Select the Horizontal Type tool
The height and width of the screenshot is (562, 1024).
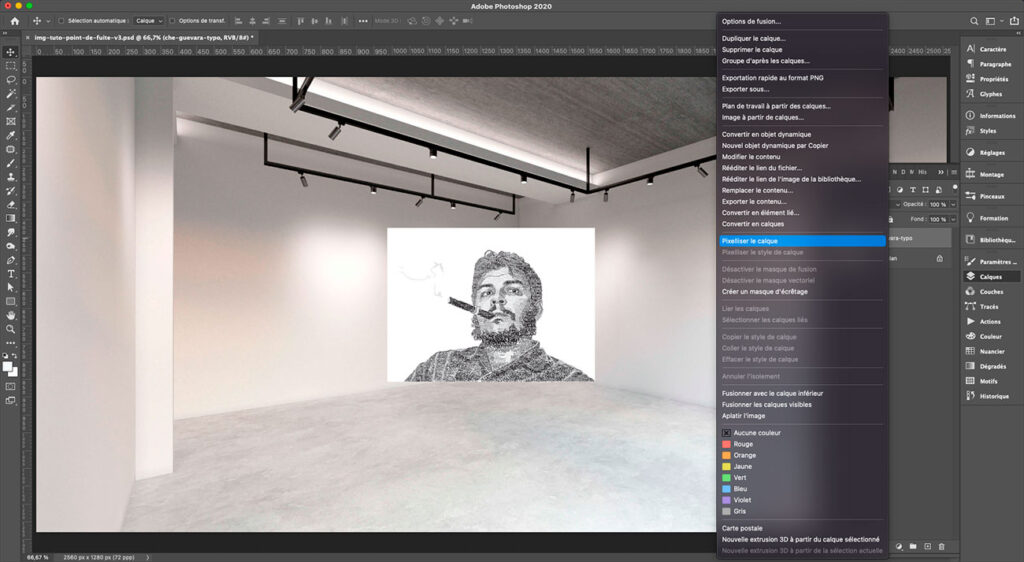[x=10, y=273]
